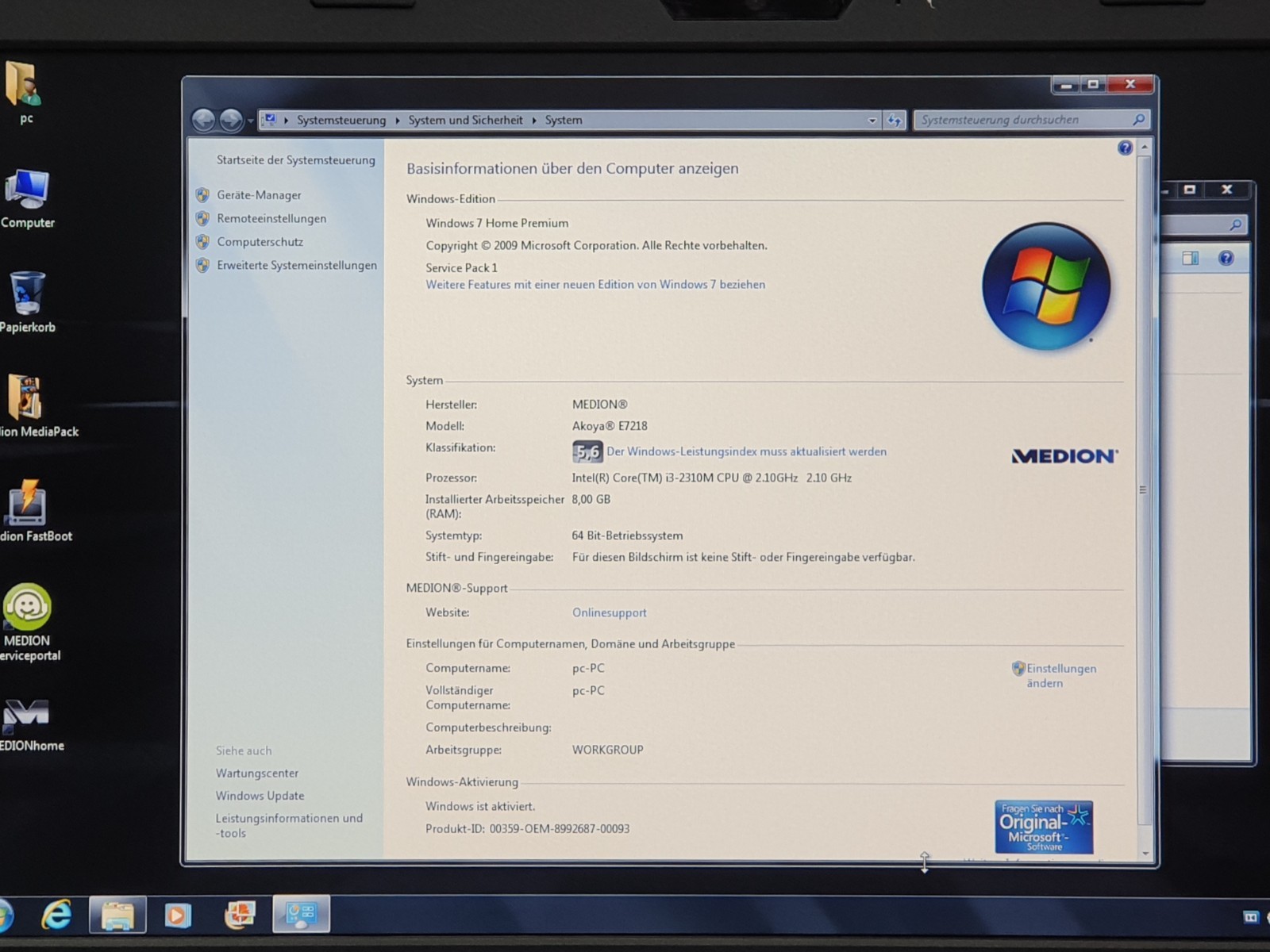Click the 8,00 GB RAM value
1270x952 pixels.
point(591,499)
